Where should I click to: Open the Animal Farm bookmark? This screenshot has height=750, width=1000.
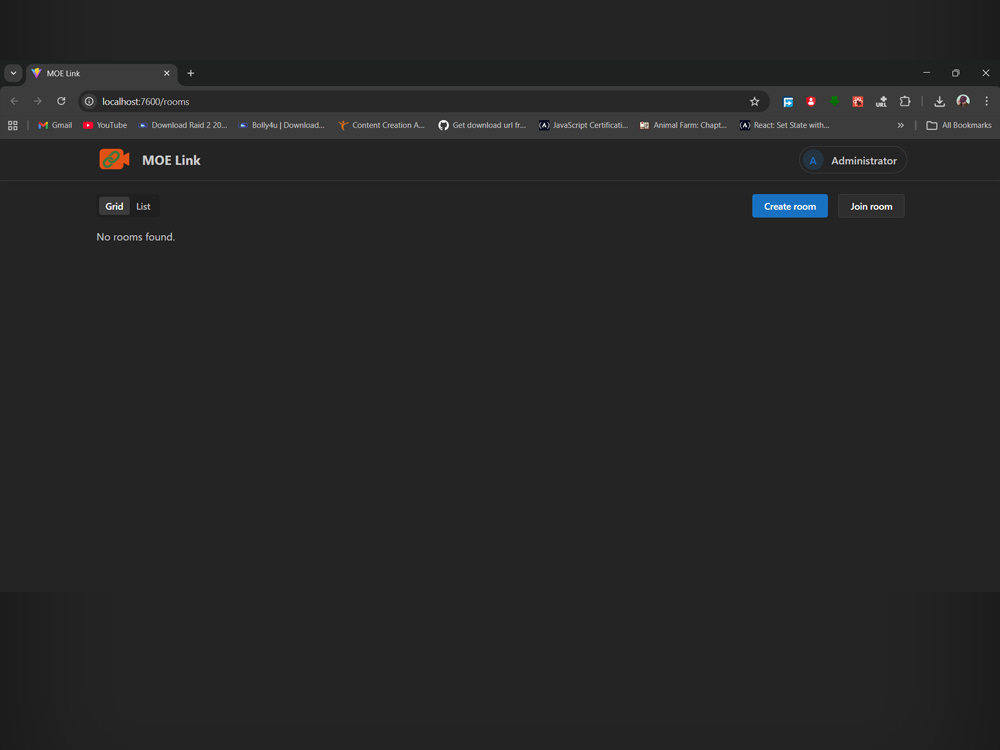(683, 126)
